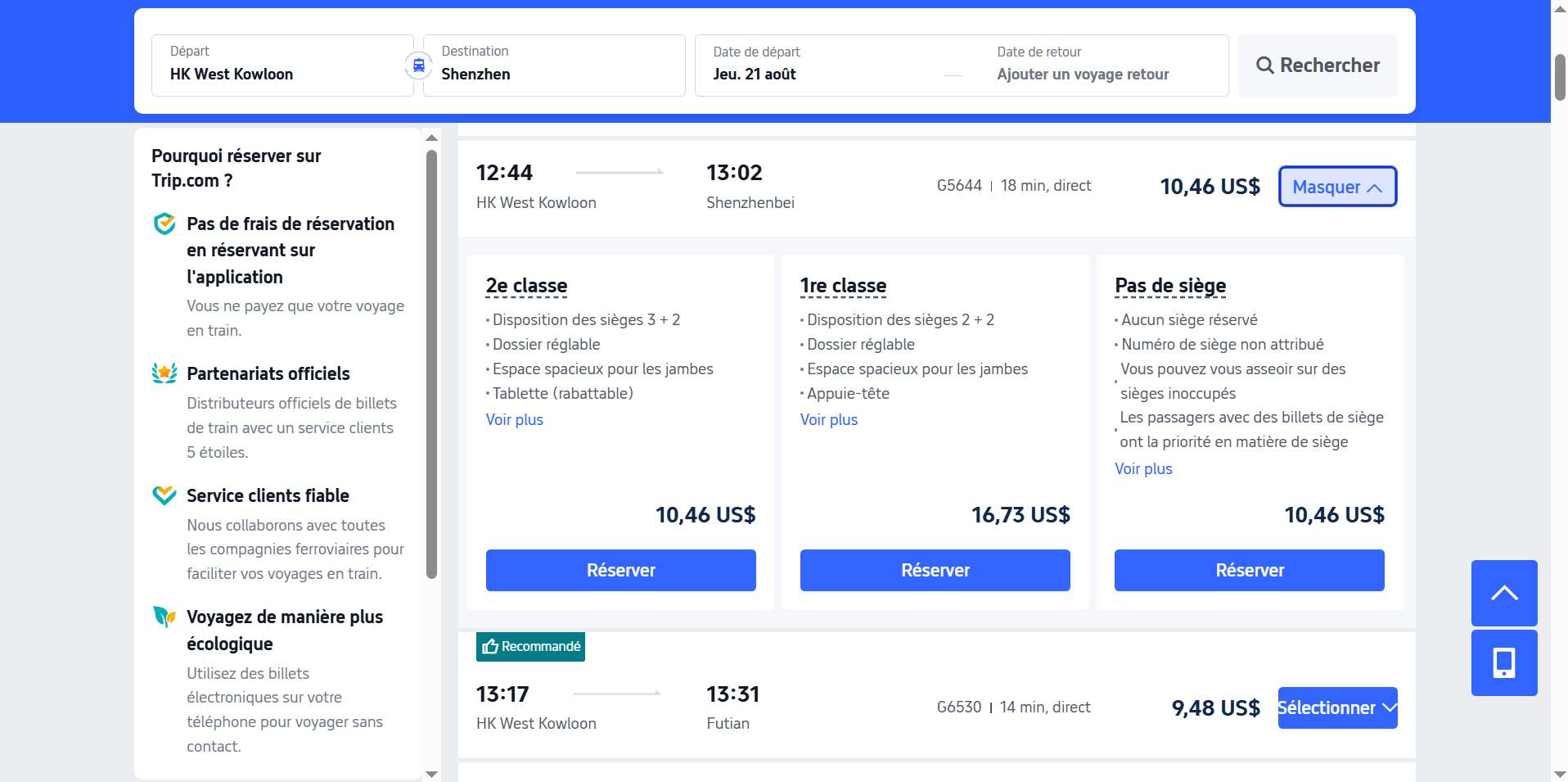Click the scroll-to-top arrow button
The width and height of the screenshot is (1568, 782).
pyautogui.click(x=1504, y=594)
